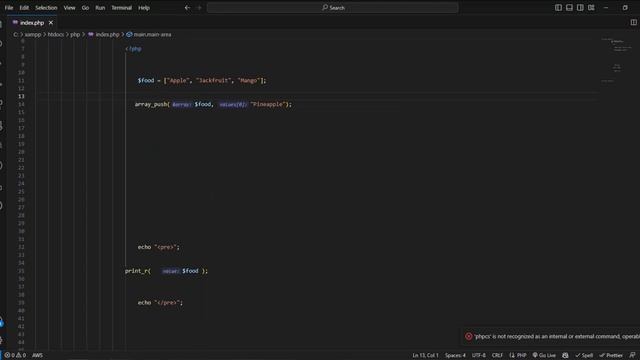Open the errors and warnings status indicator
Viewport: 640px width, 360px height.
click(x=15, y=355)
